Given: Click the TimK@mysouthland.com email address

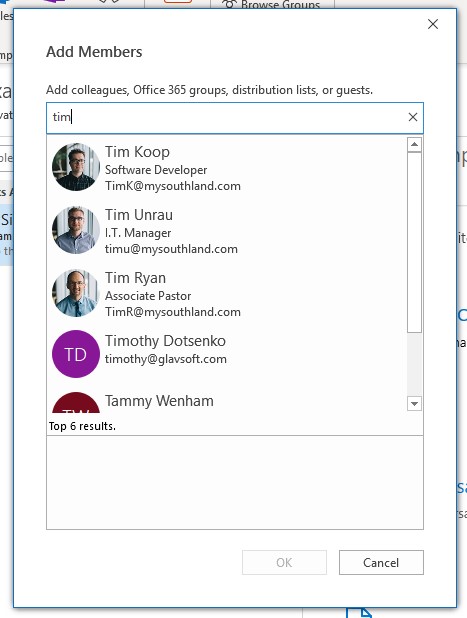Looking at the screenshot, I should (173, 186).
